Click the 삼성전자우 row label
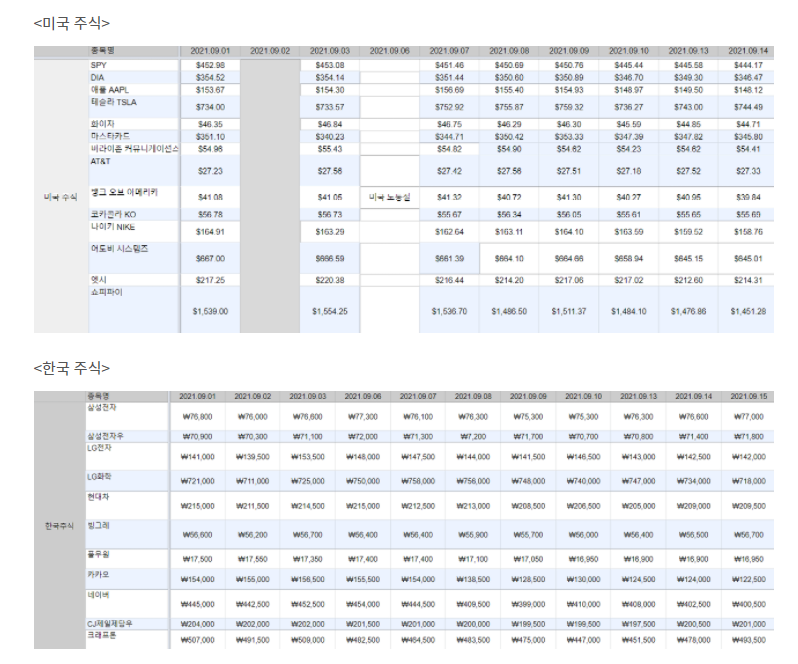The width and height of the screenshot is (798, 664). [105, 436]
